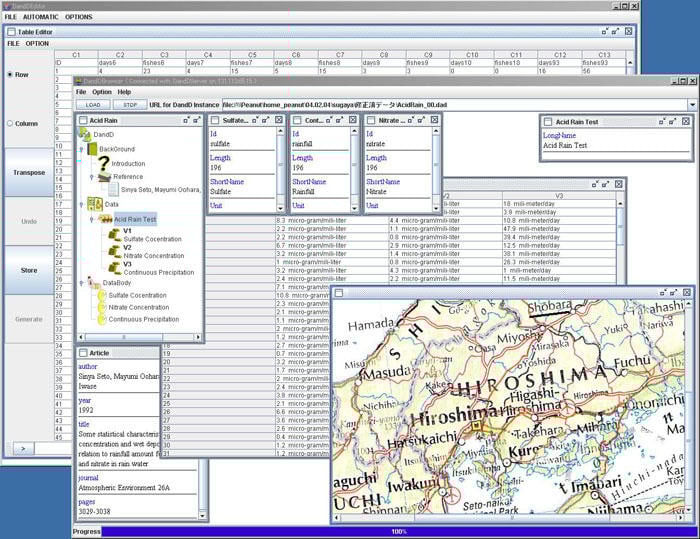Select the Column radio button
This screenshot has width=700, height=539.
coord(10,123)
